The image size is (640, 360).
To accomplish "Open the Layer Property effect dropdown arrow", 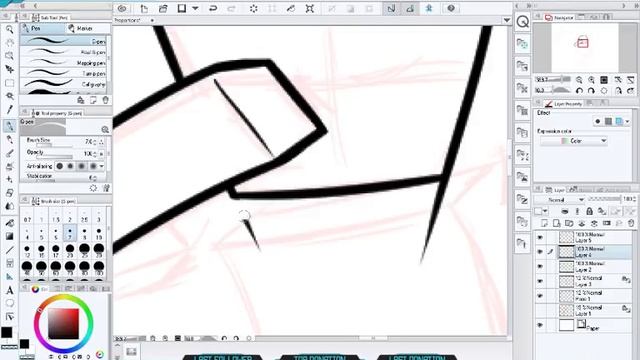I will tap(628, 121).
